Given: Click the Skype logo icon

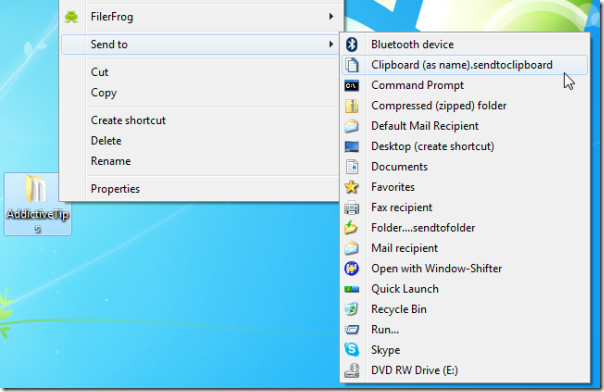Looking at the screenshot, I should pos(352,350).
